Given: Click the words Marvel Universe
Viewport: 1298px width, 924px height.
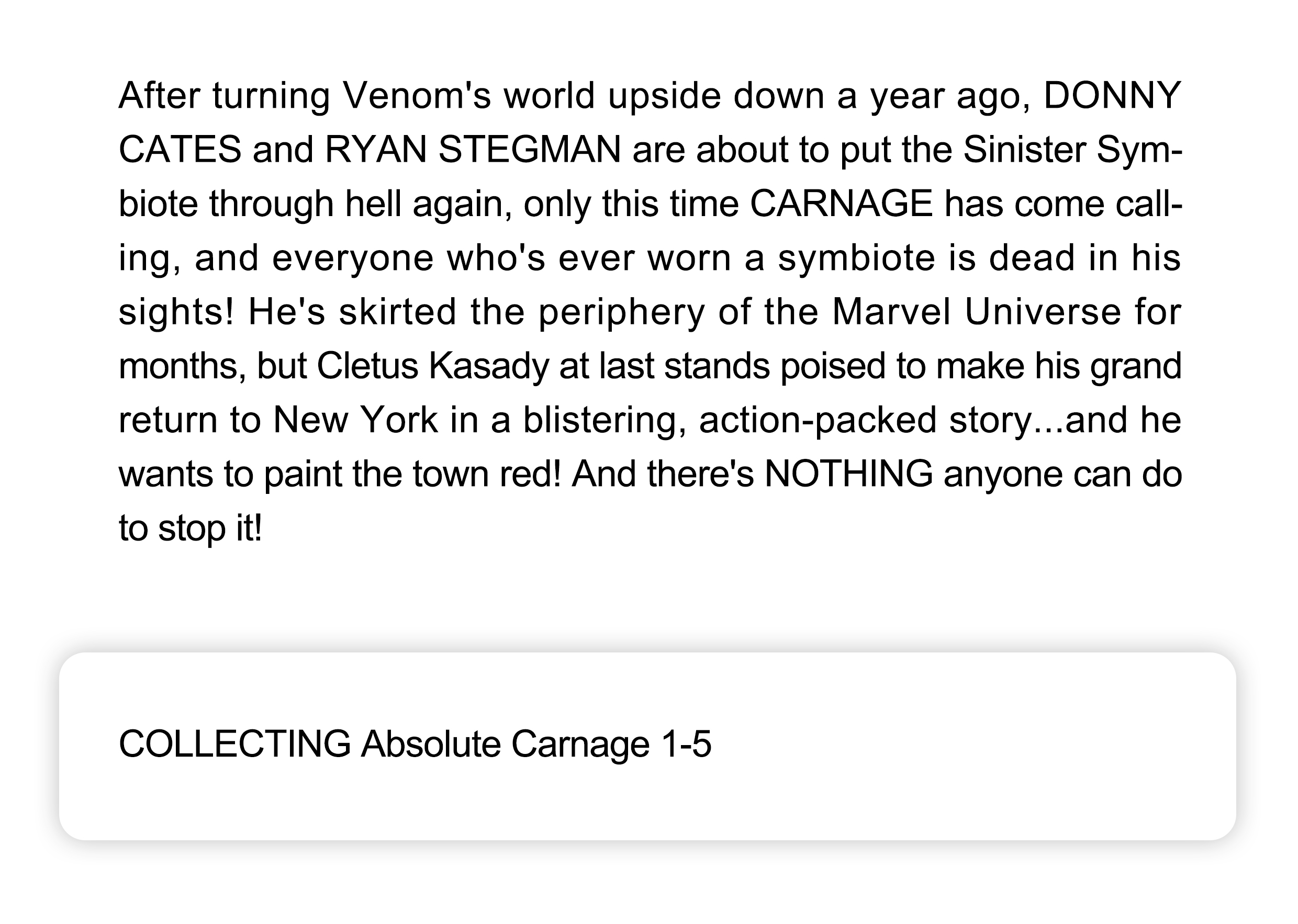Looking at the screenshot, I should click(976, 312).
